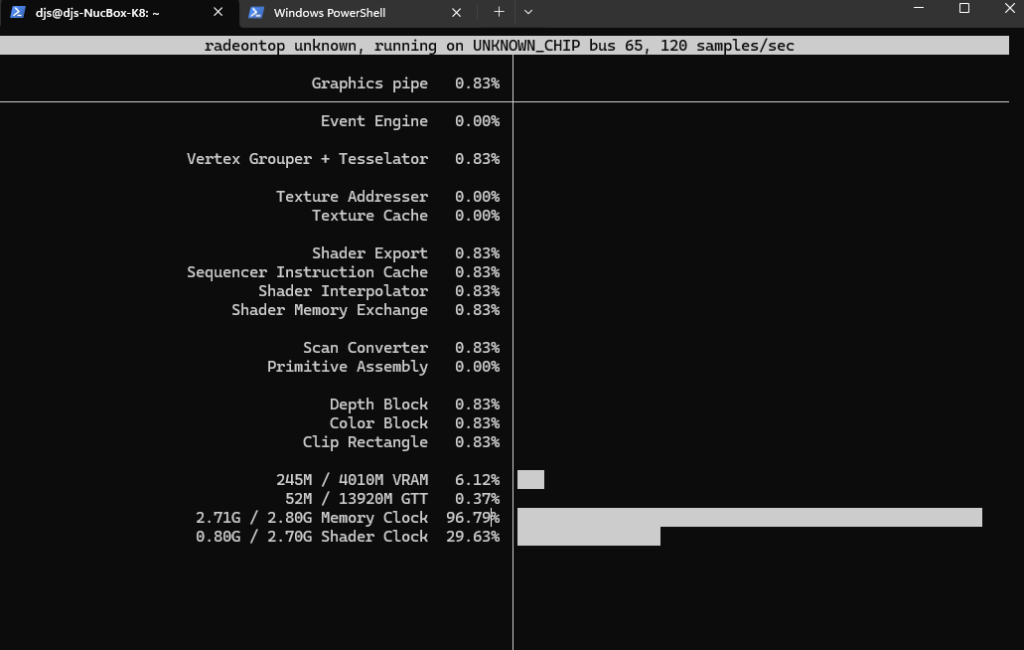Click the PowerShell icon on the djs@djs-NucBox-K8 tab
Screen dimensions: 1024x650
pyautogui.click(x=18, y=13)
